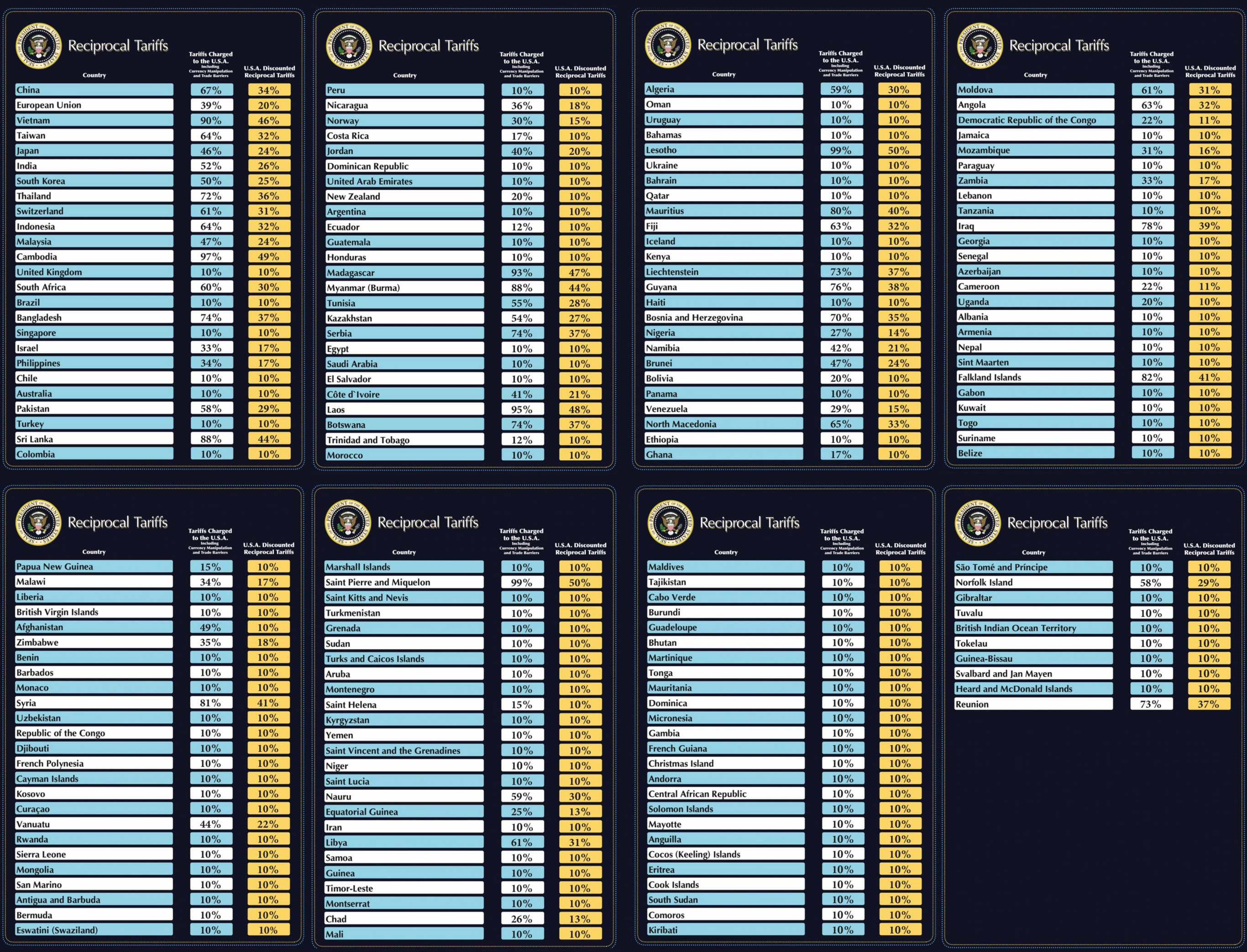Screen dimensions: 1247x952
Task: Click Nauru's 59% tariffs charged cell
Action: (521, 796)
